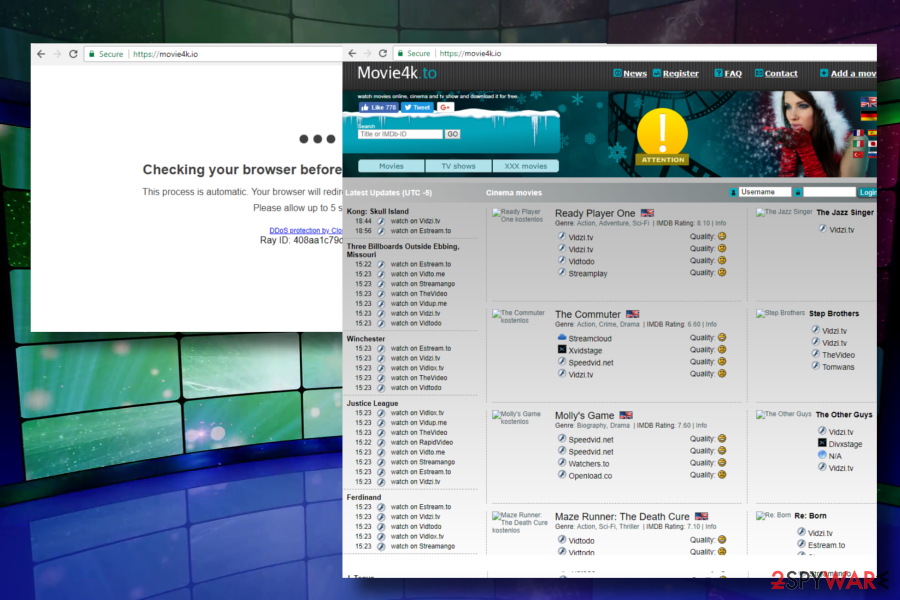This screenshot has height=600, width=900.
Task: Click the Tweet share icon
Action: (416, 107)
